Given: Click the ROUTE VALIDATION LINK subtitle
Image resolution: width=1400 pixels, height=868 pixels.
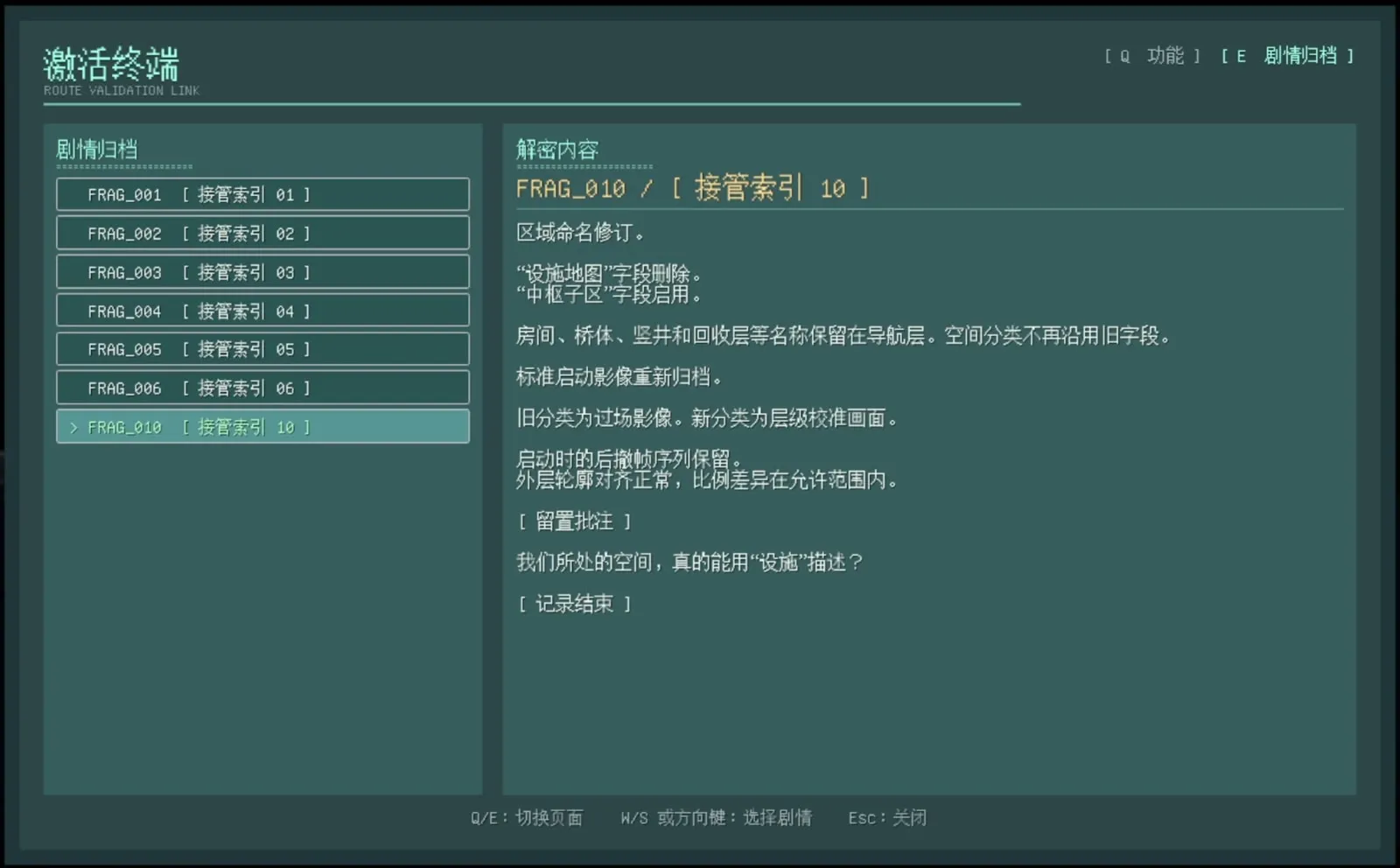Looking at the screenshot, I should pos(122,91).
